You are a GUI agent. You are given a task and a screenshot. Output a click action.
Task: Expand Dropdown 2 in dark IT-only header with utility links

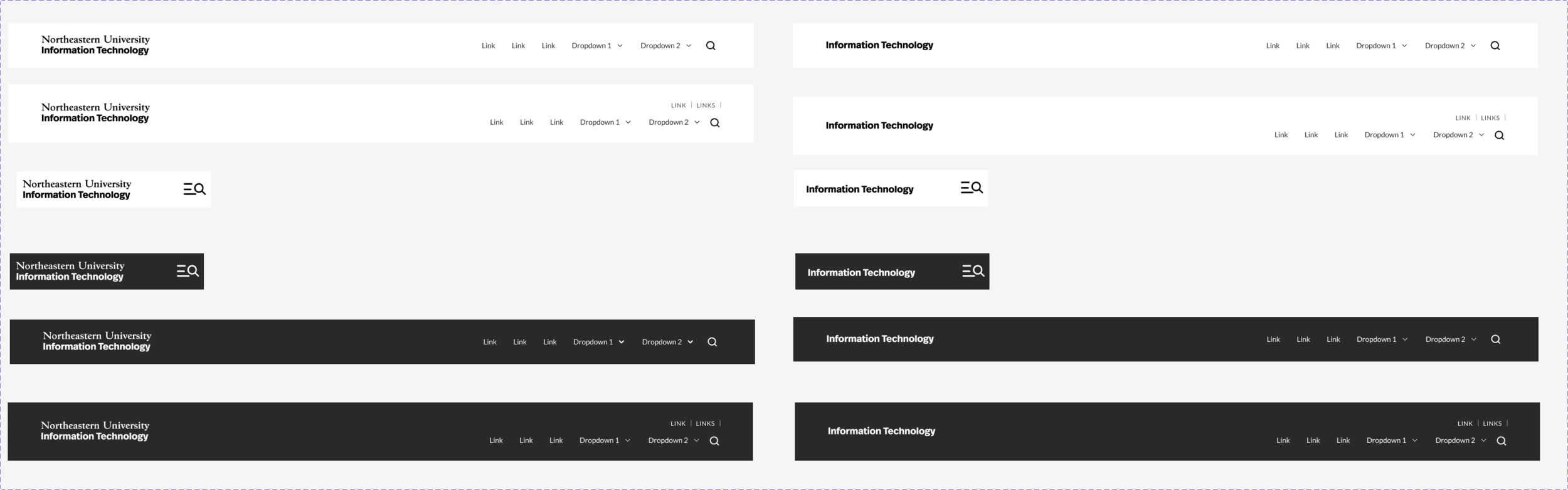[1461, 440]
